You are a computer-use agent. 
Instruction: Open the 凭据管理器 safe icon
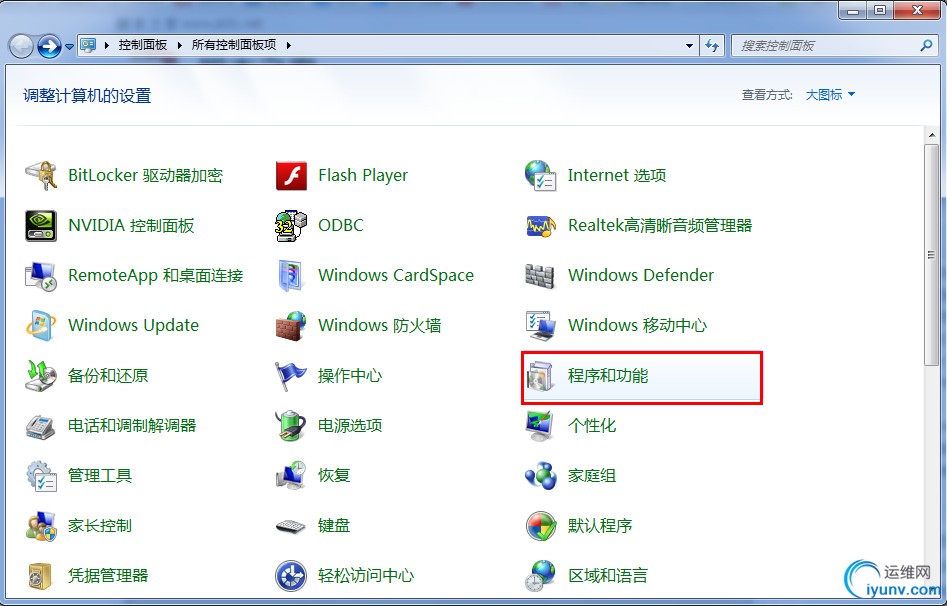click(40, 576)
